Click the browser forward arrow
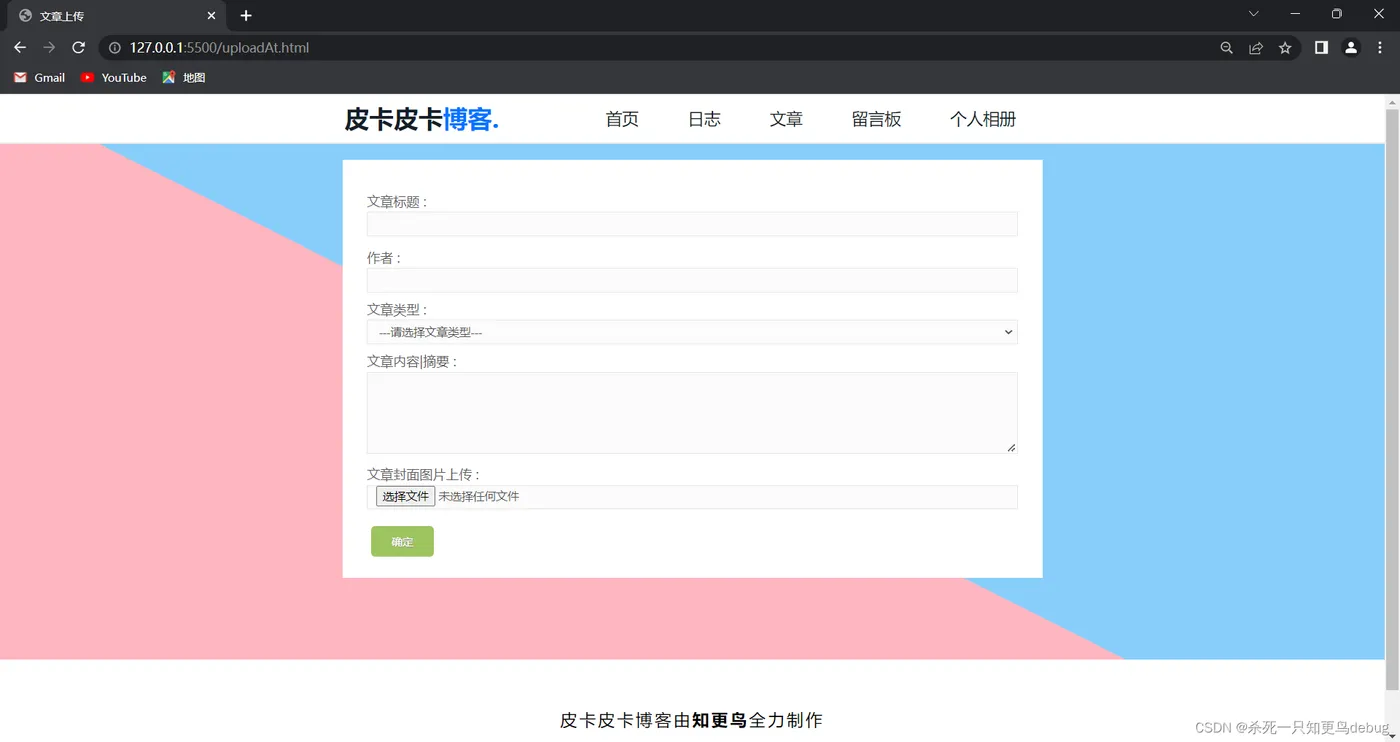The height and width of the screenshot is (742, 1400). click(x=49, y=48)
